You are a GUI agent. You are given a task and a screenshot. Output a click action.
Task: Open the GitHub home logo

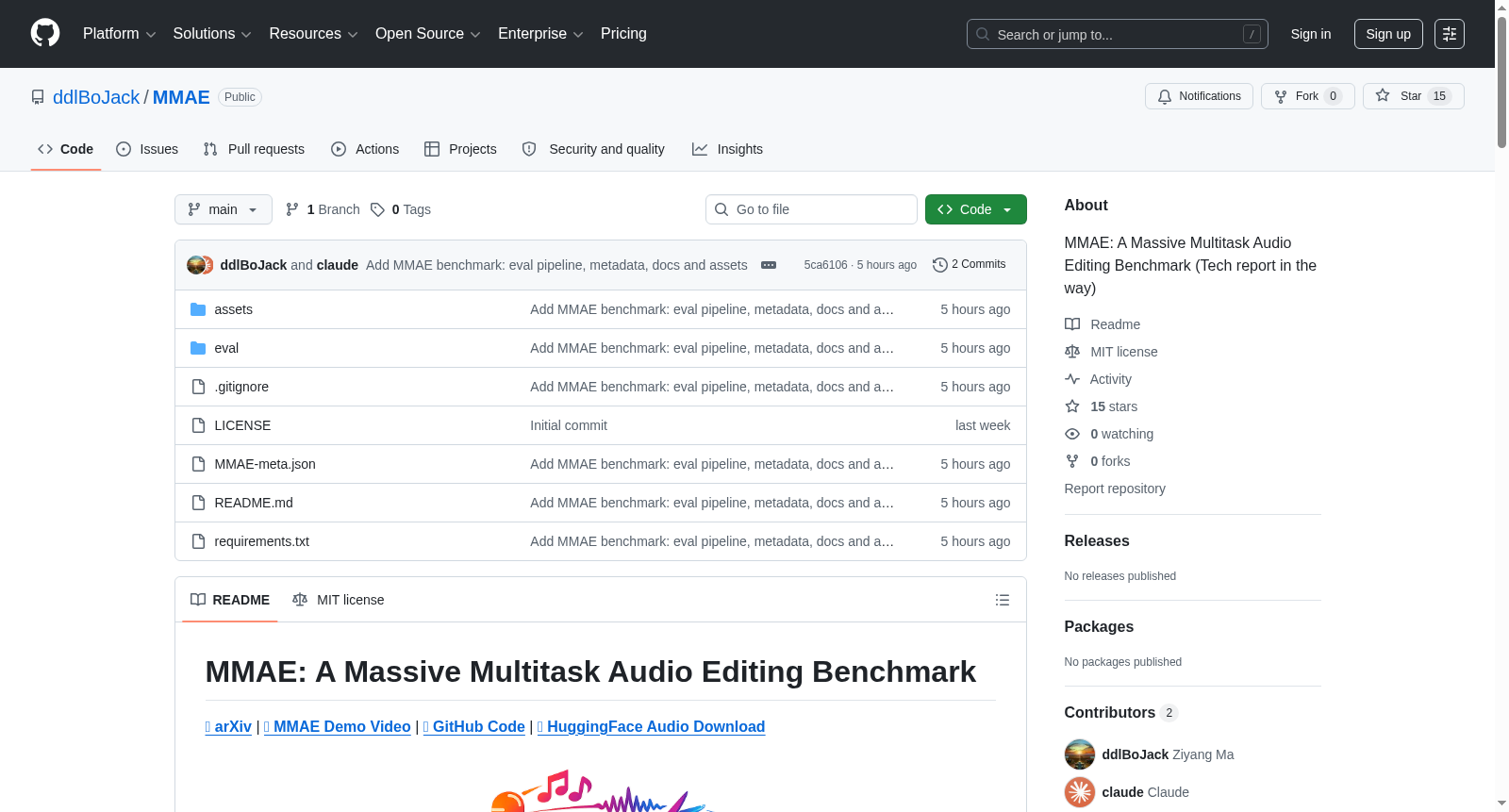(45, 34)
